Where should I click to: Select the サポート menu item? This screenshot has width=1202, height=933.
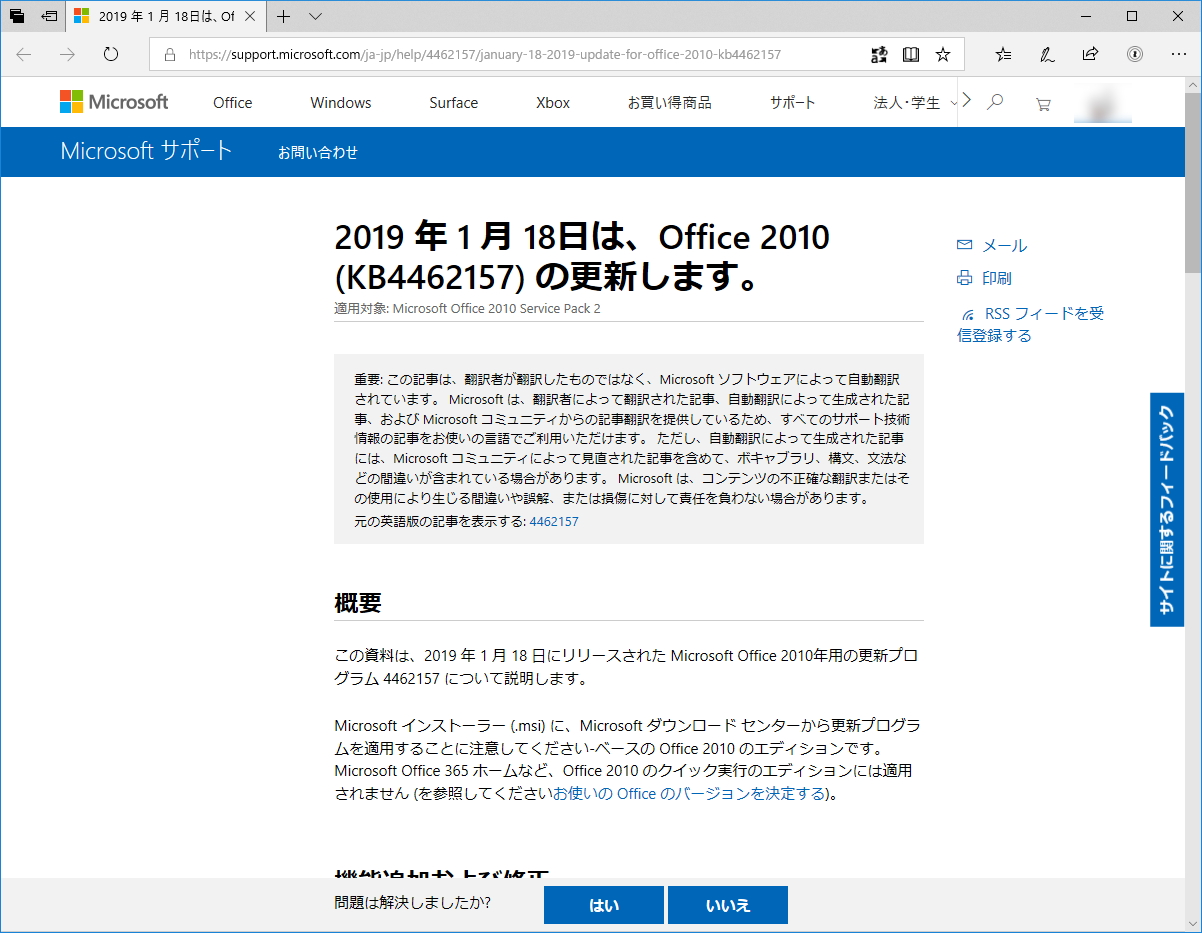tap(791, 102)
